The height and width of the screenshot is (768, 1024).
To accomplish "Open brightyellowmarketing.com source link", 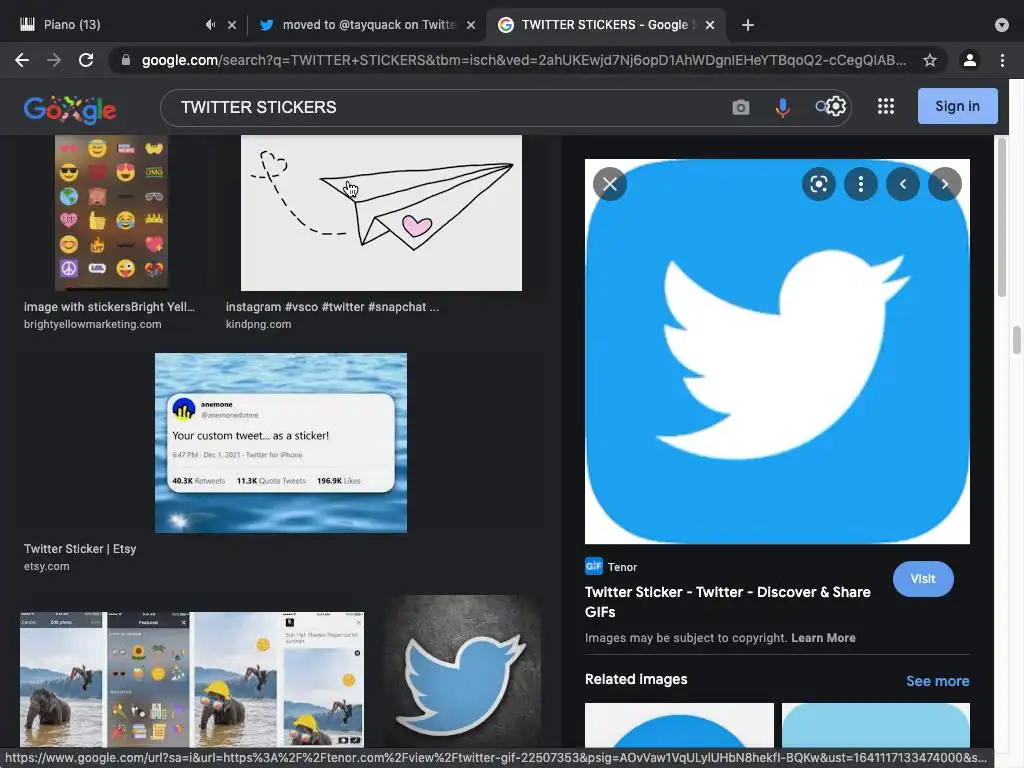I will 92,324.
